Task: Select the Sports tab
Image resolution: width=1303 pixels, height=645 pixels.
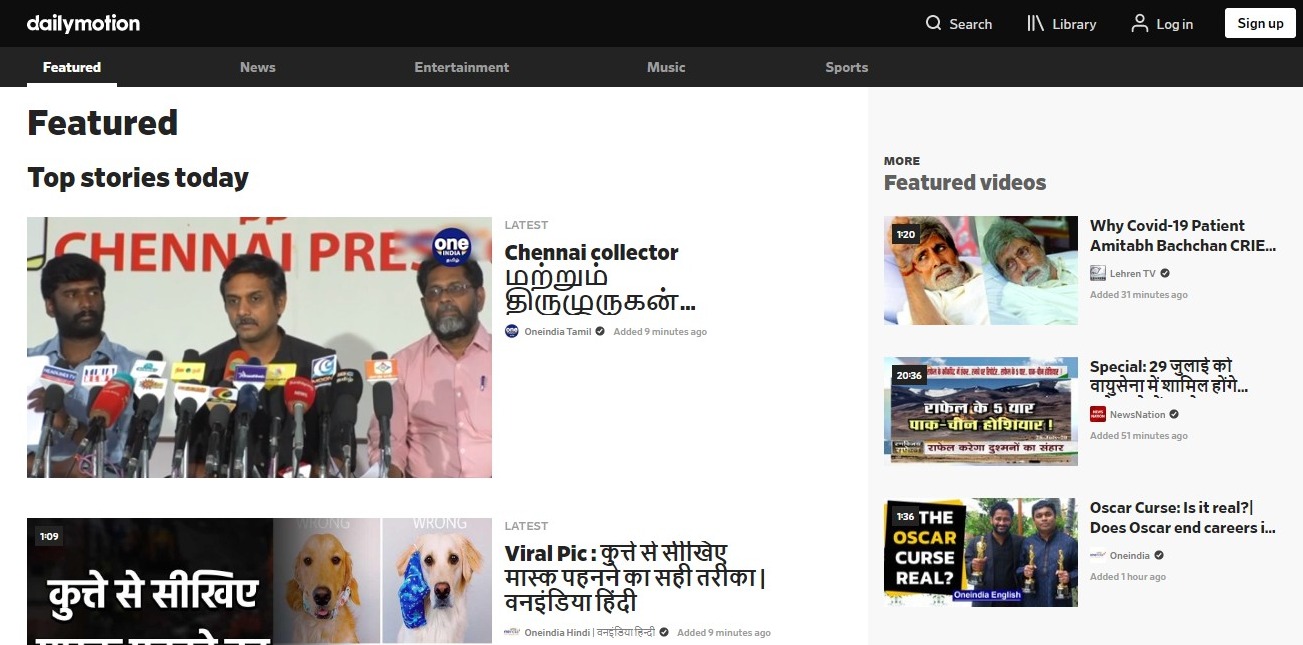Action: click(x=846, y=67)
